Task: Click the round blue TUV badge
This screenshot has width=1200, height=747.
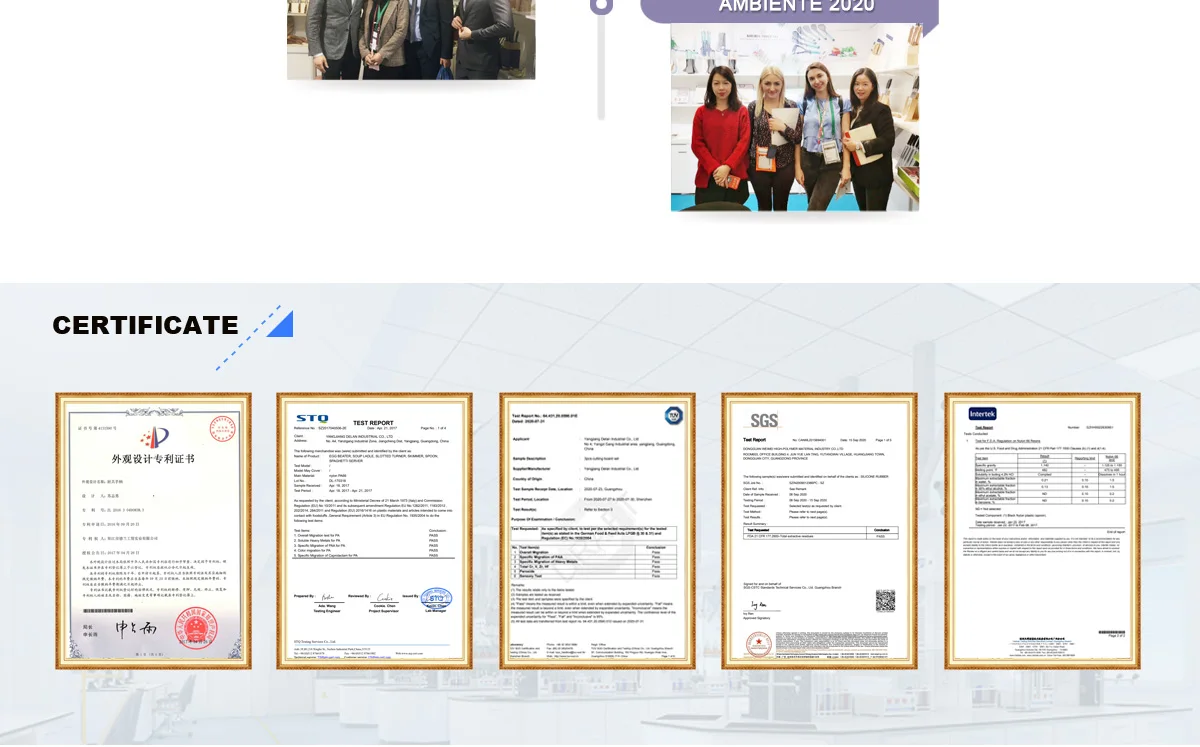Action: pyautogui.click(x=673, y=415)
